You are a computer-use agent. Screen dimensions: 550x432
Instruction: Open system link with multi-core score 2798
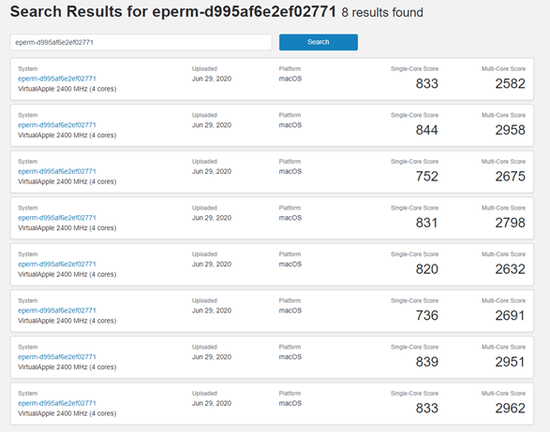[x=57, y=218]
